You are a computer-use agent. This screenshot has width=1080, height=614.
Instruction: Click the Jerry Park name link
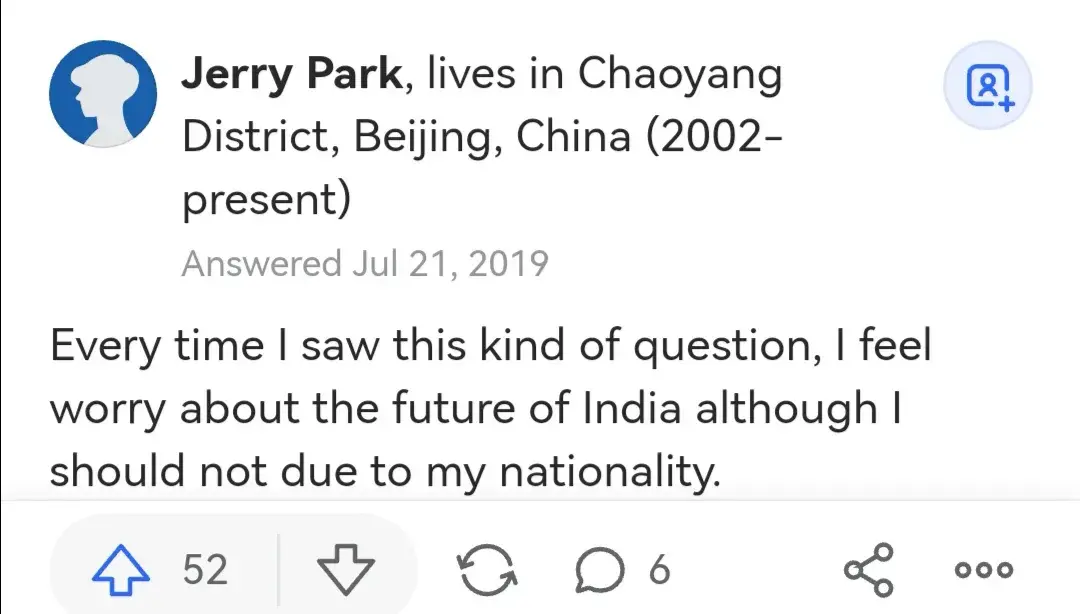tap(292, 73)
